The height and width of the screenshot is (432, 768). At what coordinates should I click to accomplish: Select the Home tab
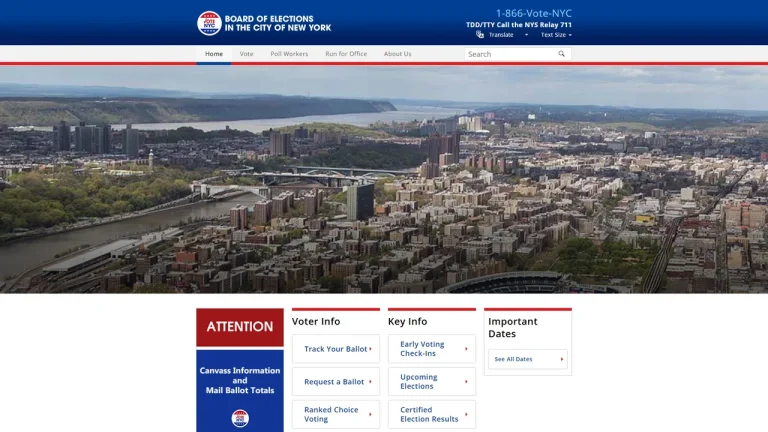(214, 54)
